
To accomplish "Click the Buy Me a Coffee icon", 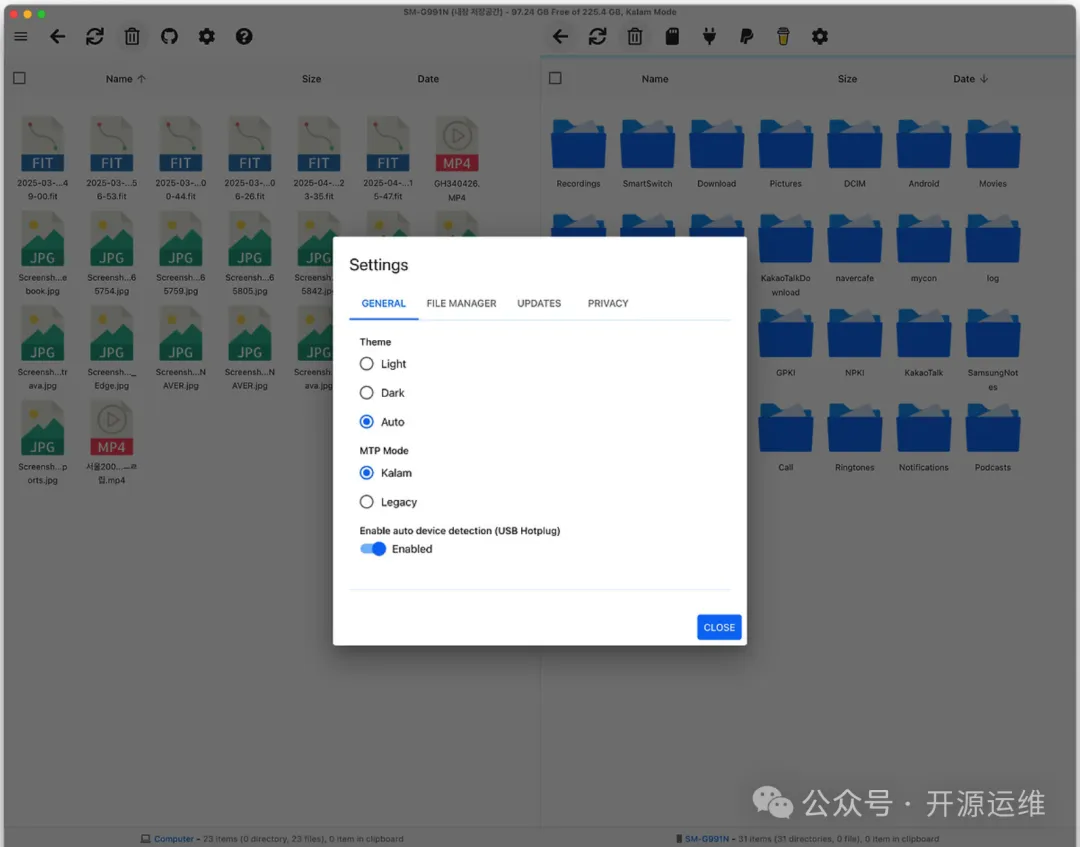I will [783, 37].
